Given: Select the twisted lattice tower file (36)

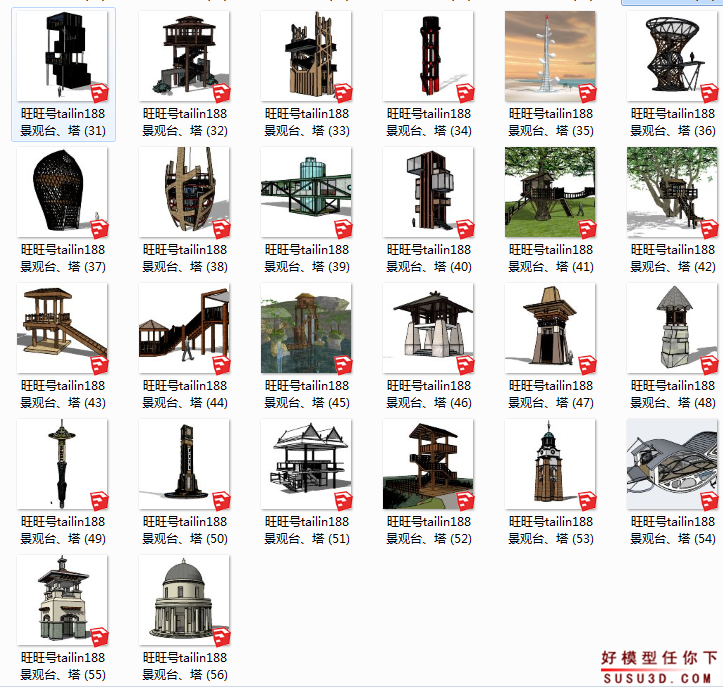Looking at the screenshot, I should [672, 56].
